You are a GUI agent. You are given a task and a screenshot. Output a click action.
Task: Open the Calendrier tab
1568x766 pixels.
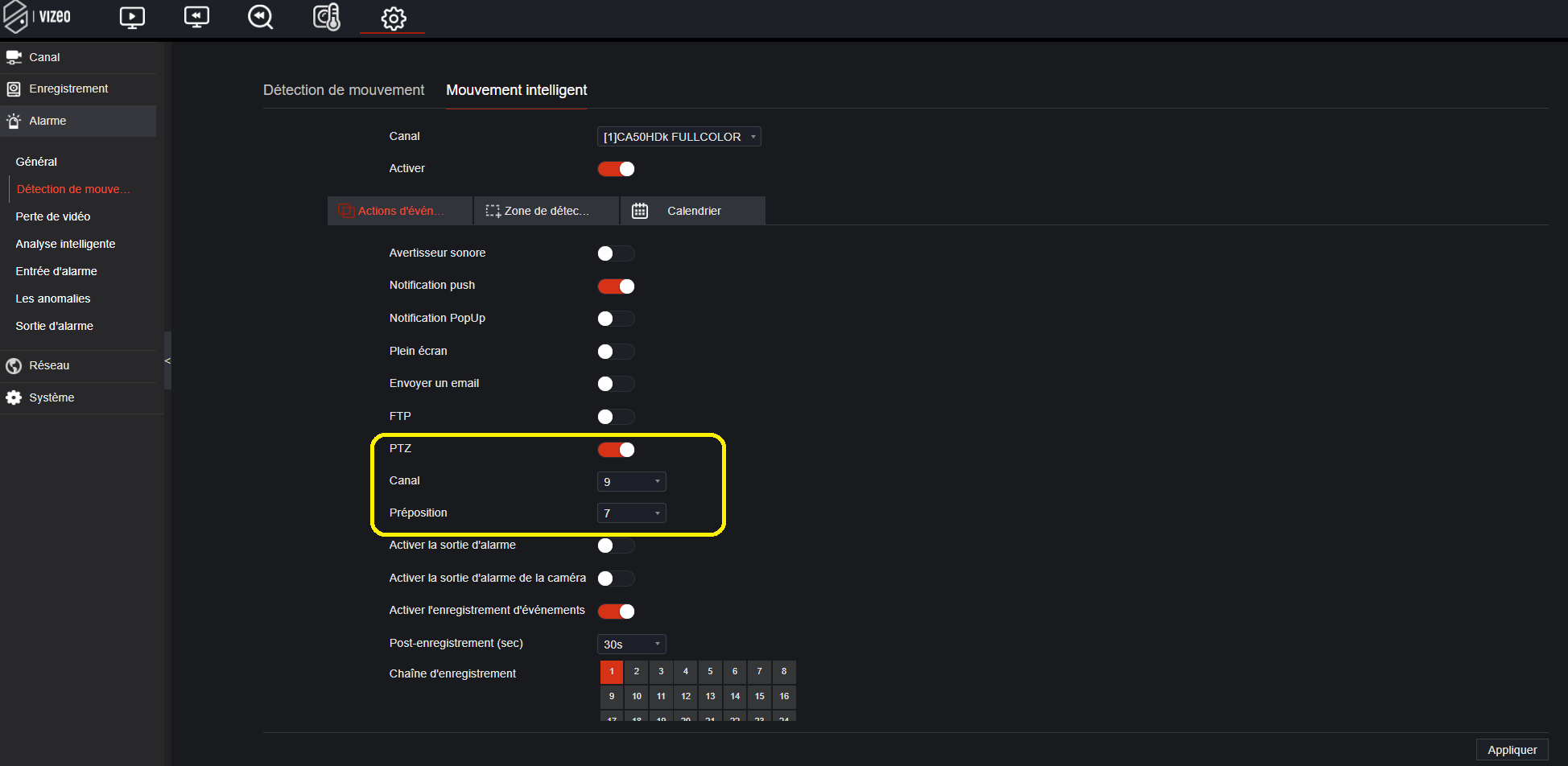692,211
